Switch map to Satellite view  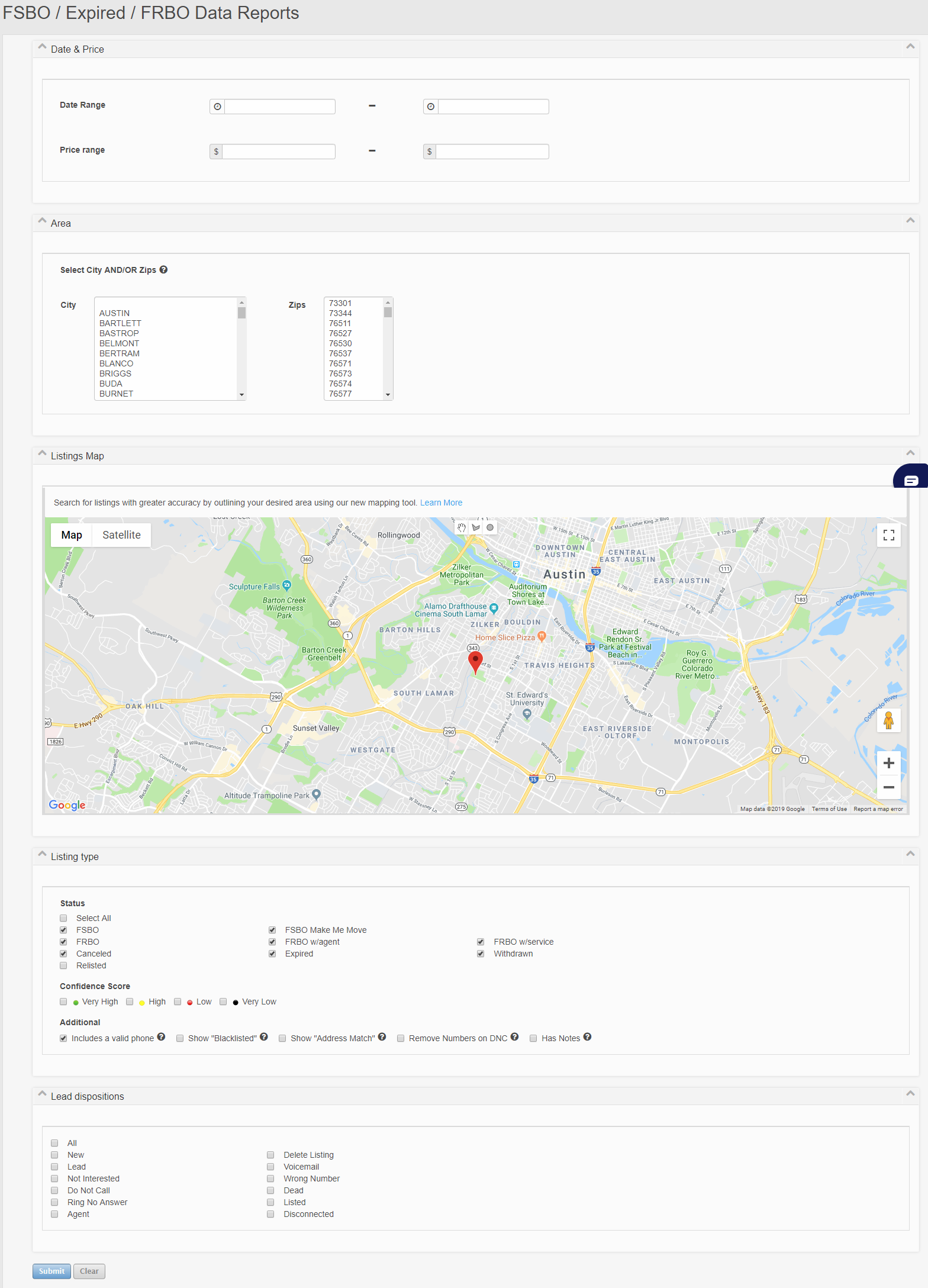coord(121,535)
